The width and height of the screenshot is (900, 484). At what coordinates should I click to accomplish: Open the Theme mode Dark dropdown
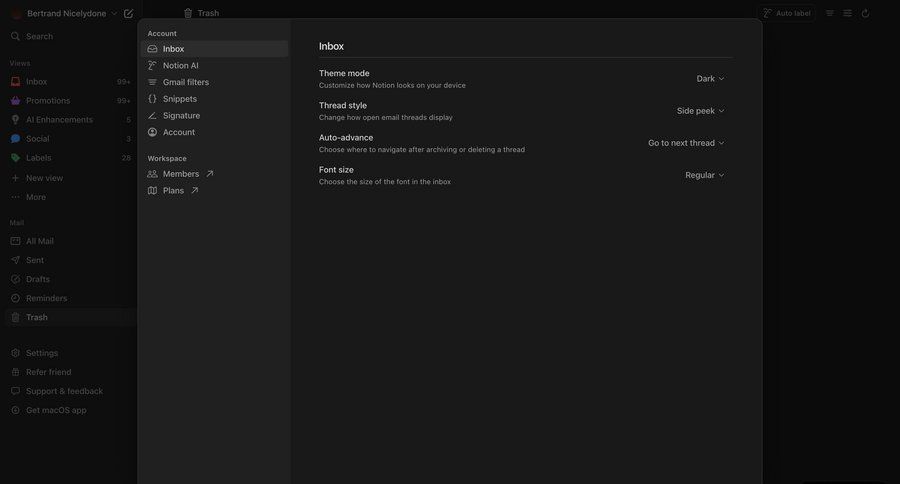click(x=710, y=78)
